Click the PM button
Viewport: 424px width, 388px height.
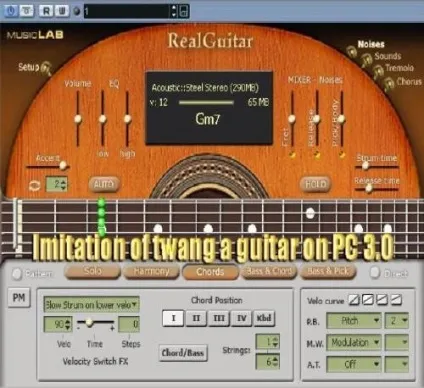19,297
